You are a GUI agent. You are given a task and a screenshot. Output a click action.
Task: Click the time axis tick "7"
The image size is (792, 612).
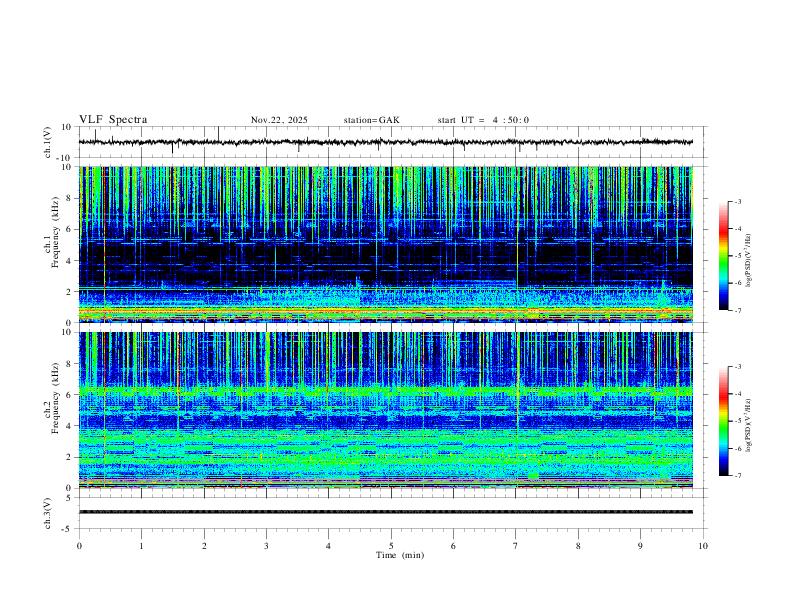click(516, 546)
